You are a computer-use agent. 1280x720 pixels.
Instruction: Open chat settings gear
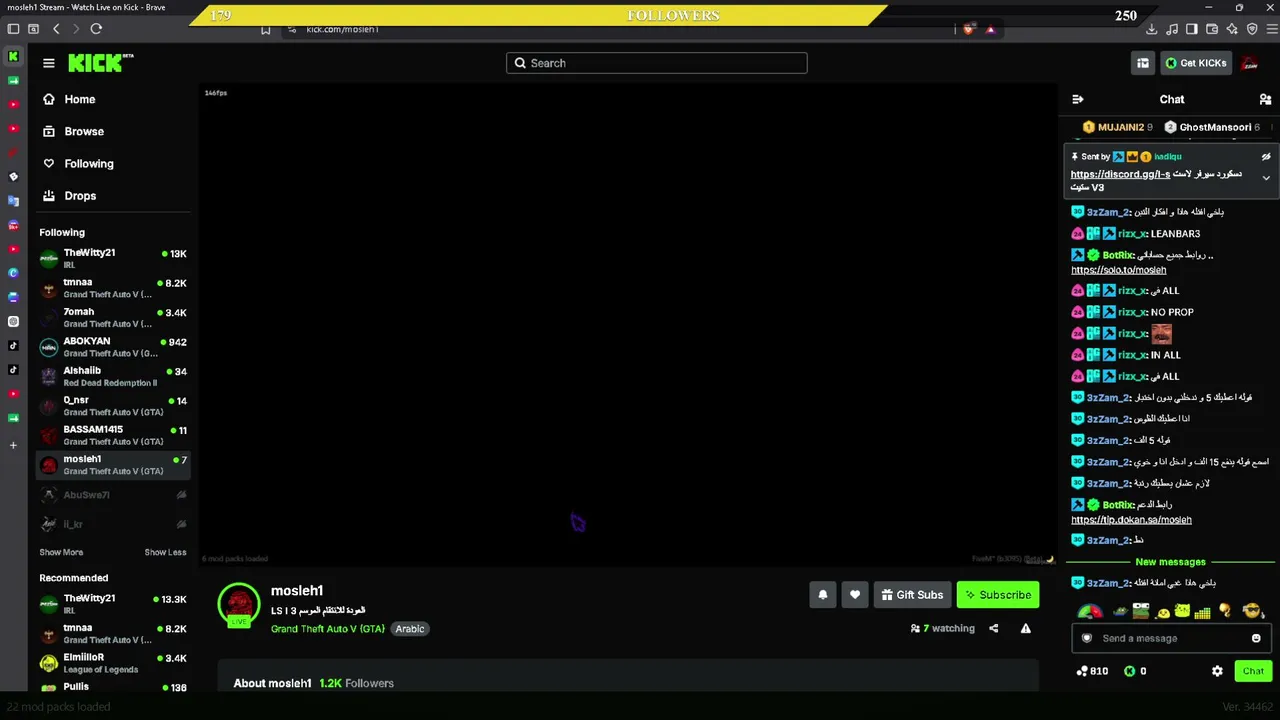tap(1217, 671)
